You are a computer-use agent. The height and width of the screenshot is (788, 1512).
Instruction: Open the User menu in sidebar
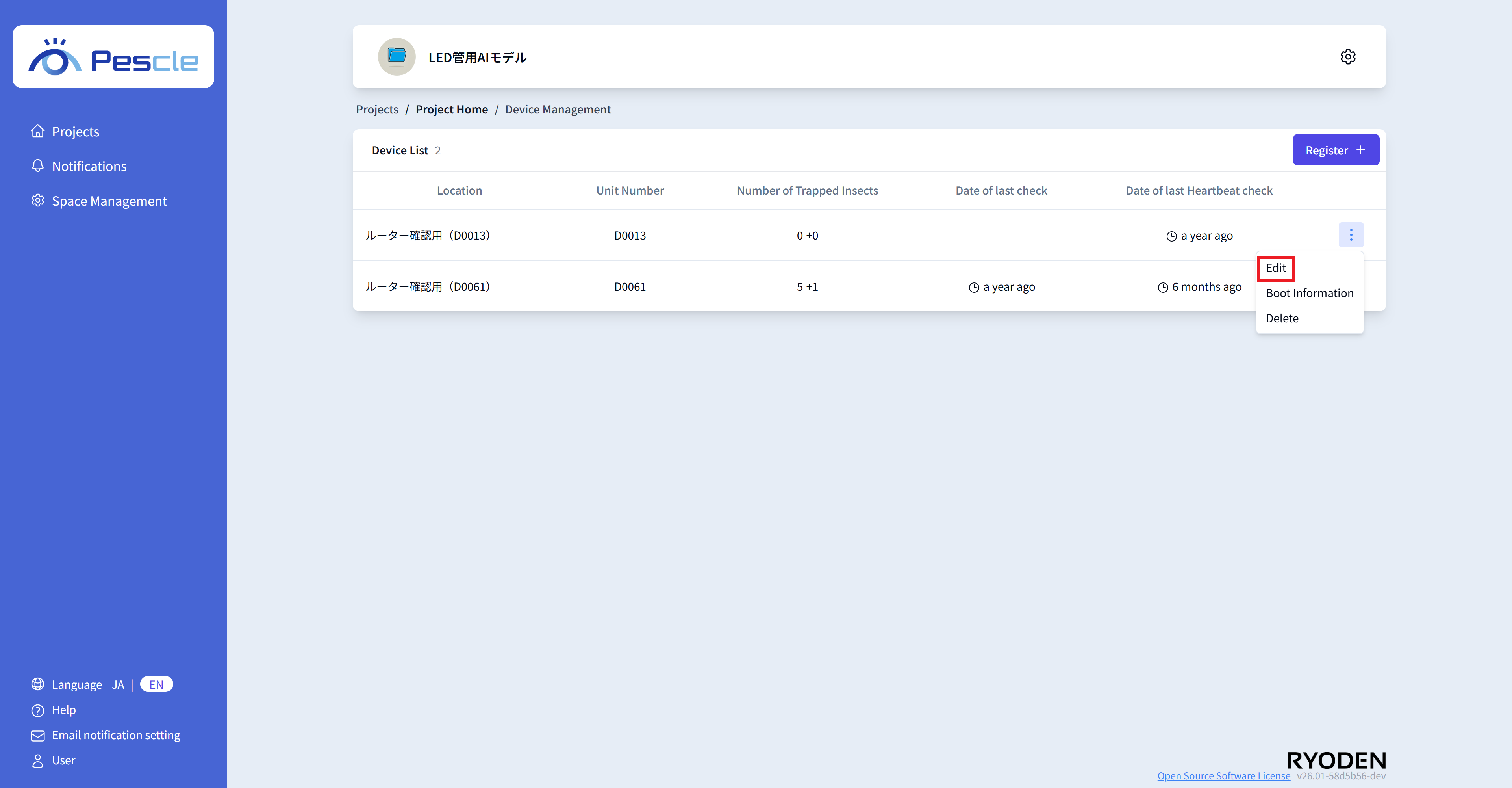(63, 760)
